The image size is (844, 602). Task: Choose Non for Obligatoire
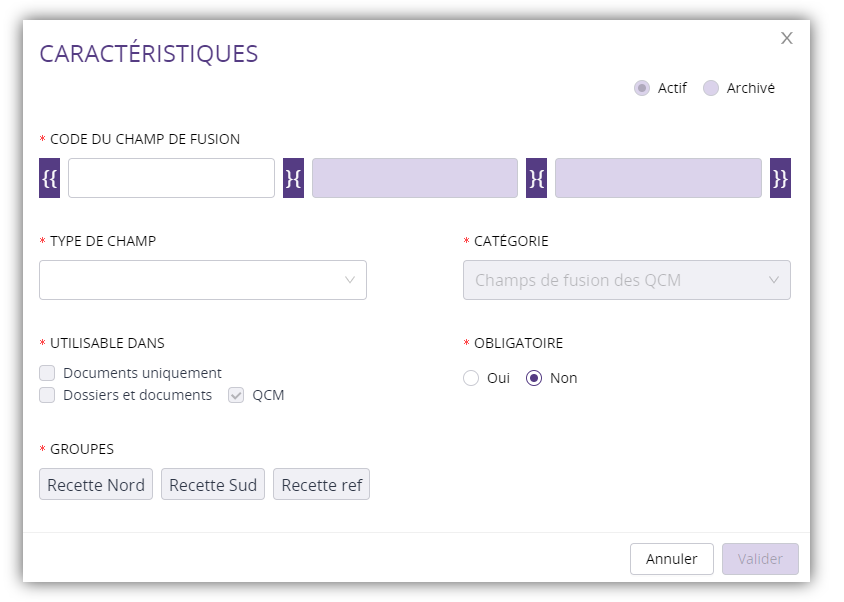[534, 378]
